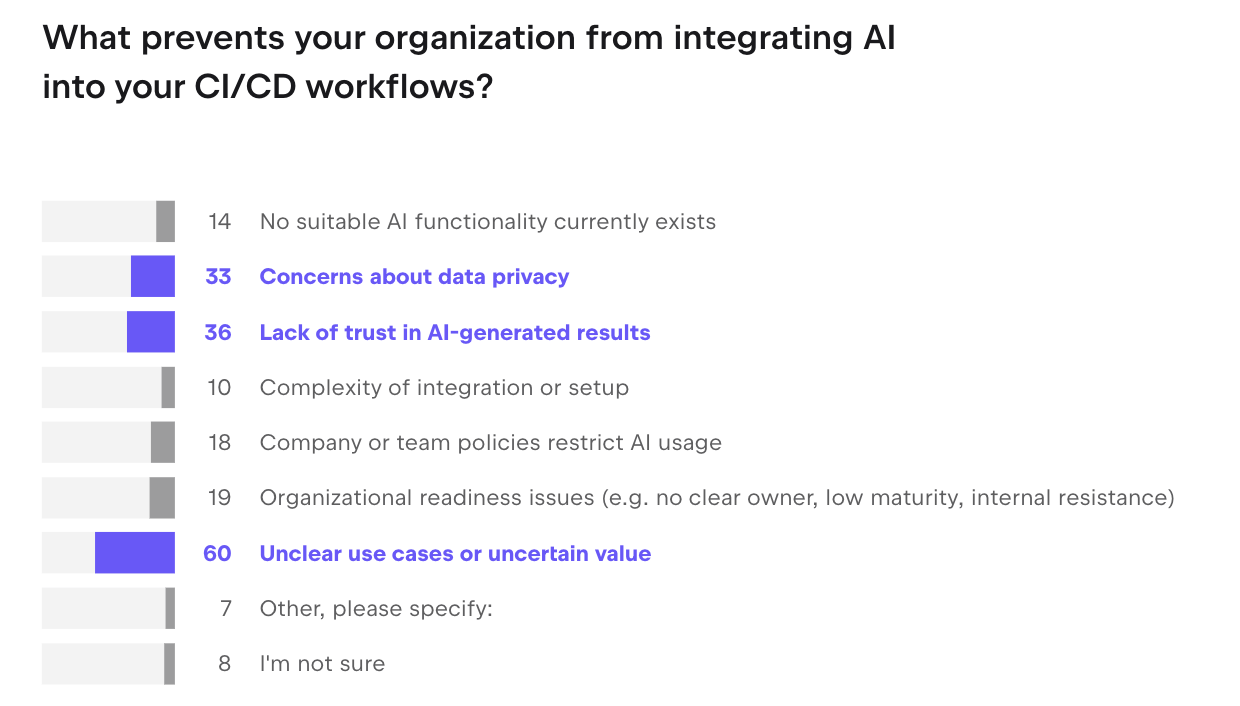Click 'Company or team policies restrict AI usage' text
The height and width of the screenshot is (706, 1240).
[490, 442]
